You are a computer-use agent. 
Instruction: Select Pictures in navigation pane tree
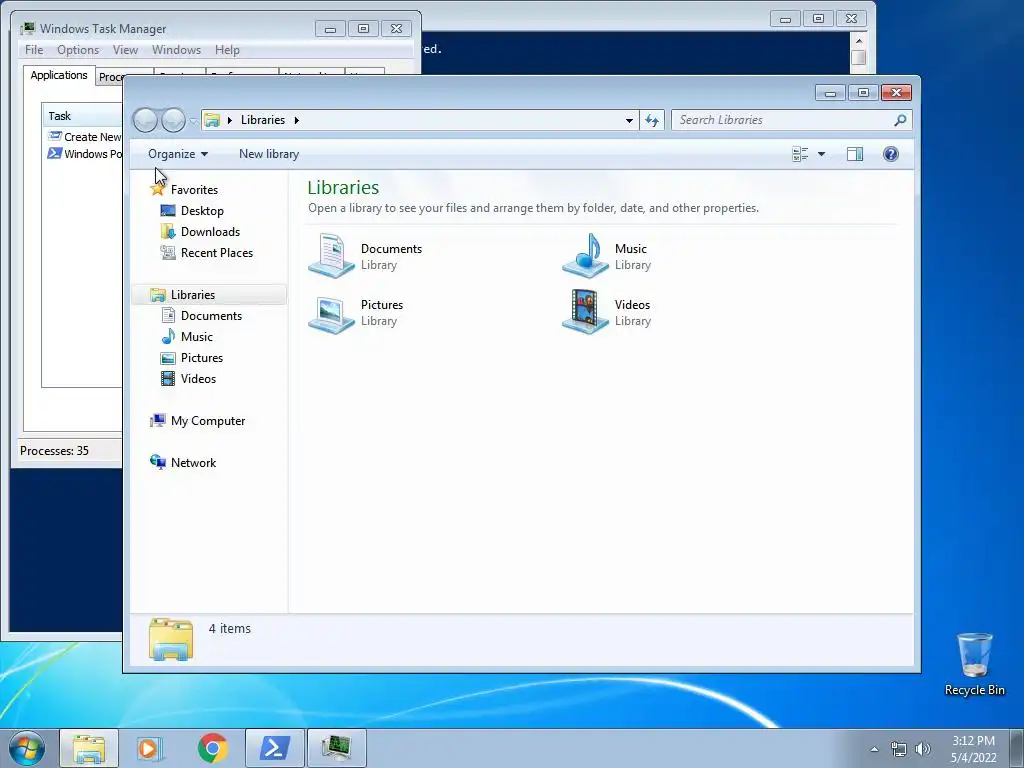(x=202, y=358)
